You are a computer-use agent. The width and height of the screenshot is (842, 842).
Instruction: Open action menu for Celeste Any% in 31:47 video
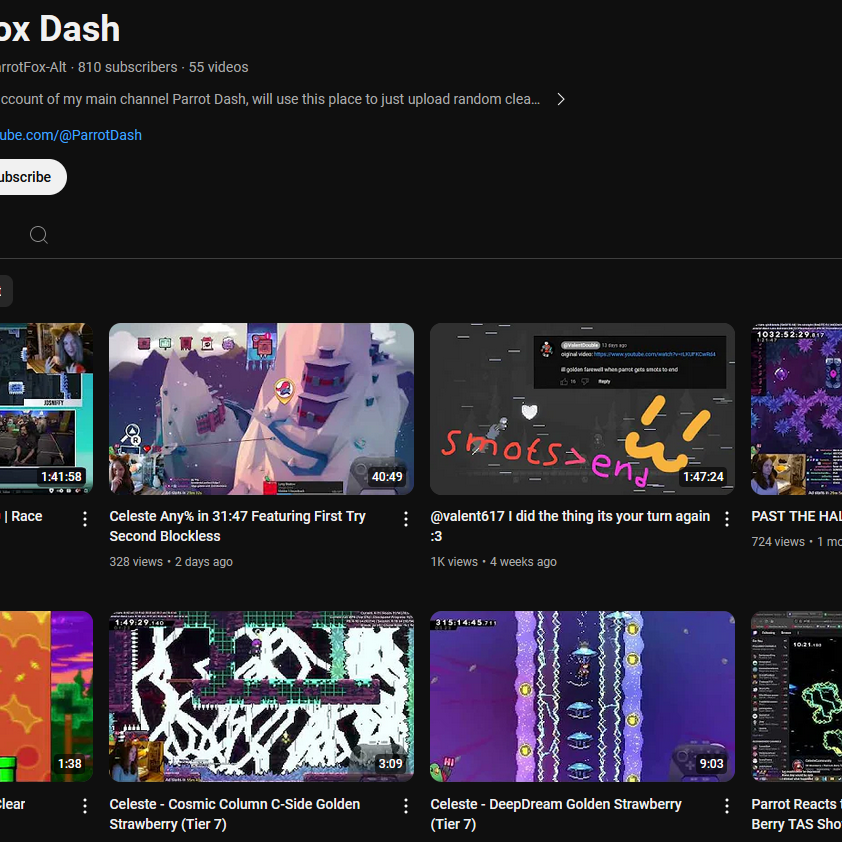(x=406, y=519)
